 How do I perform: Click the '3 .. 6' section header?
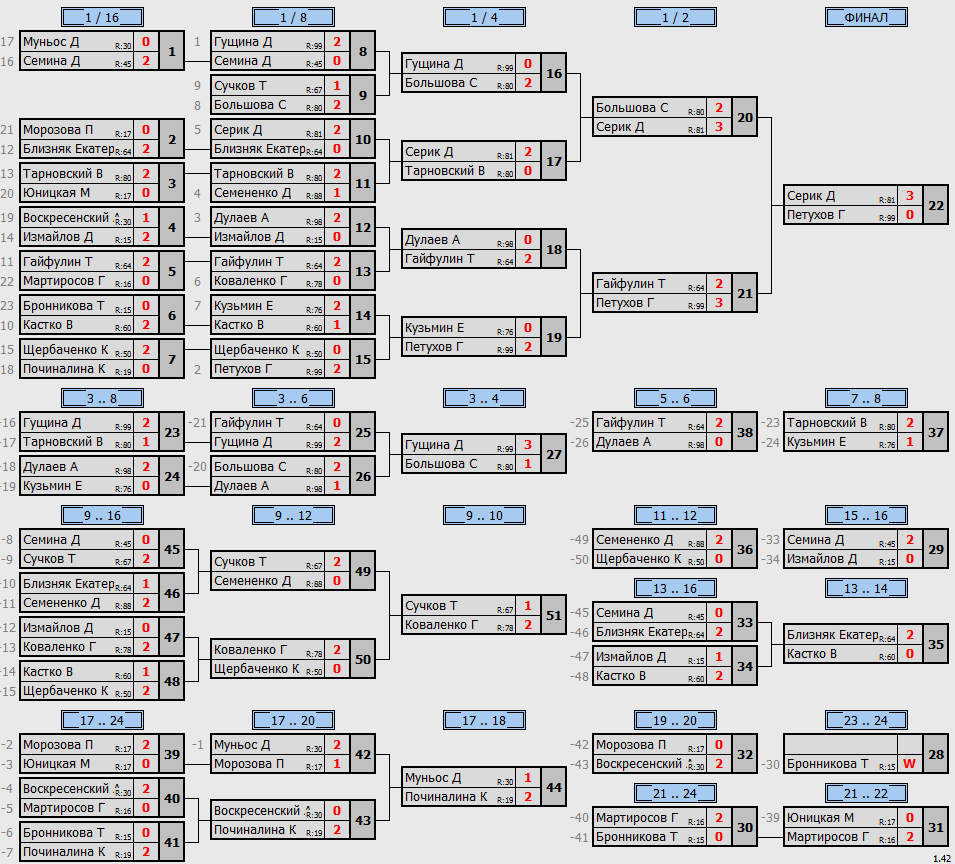pos(293,398)
